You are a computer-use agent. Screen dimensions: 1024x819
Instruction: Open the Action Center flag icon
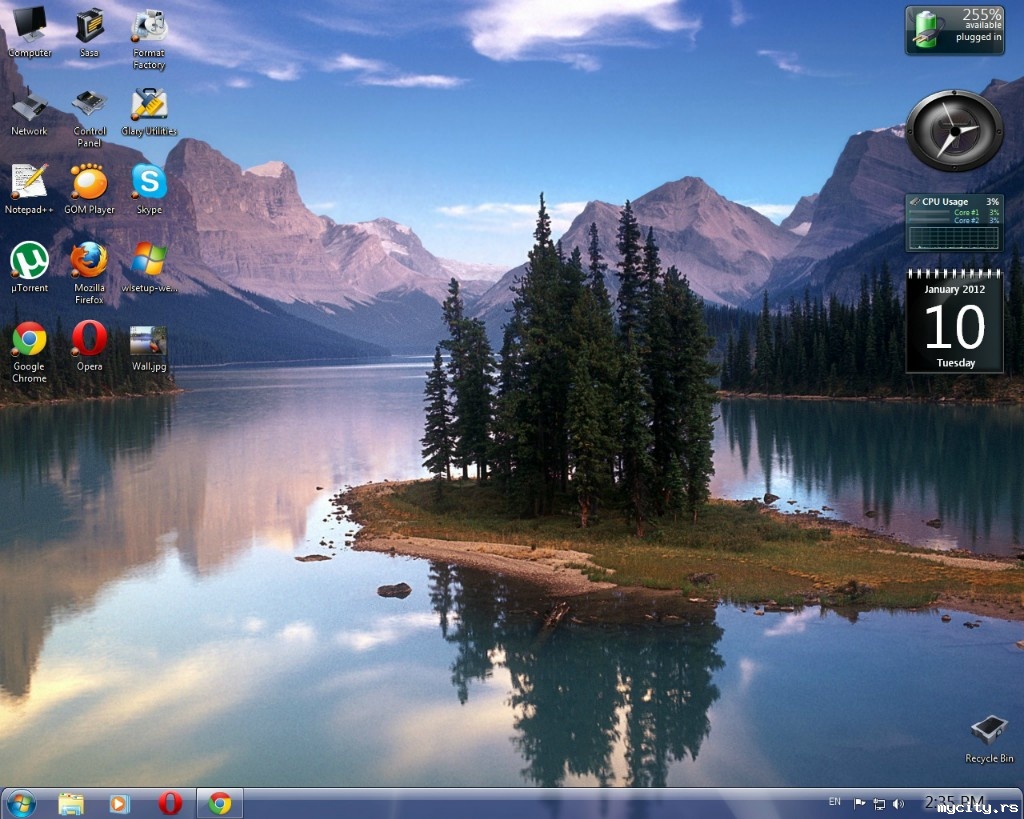(x=859, y=803)
